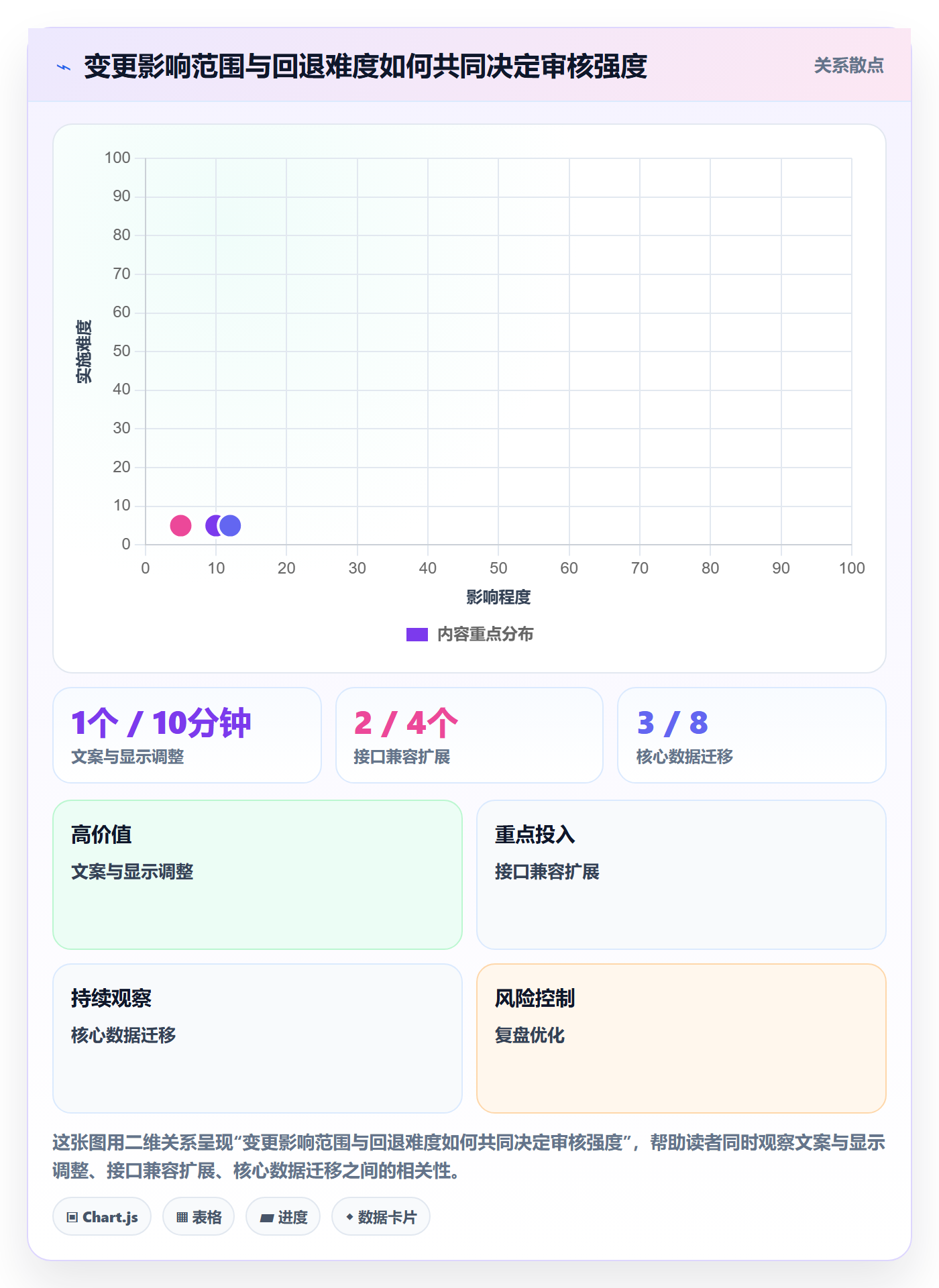The width and height of the screenshot is (939, 1288).
Task: Click the chart title 变更影响范围与回退难度如何共同决定审核强度
Action: point(366,66)
